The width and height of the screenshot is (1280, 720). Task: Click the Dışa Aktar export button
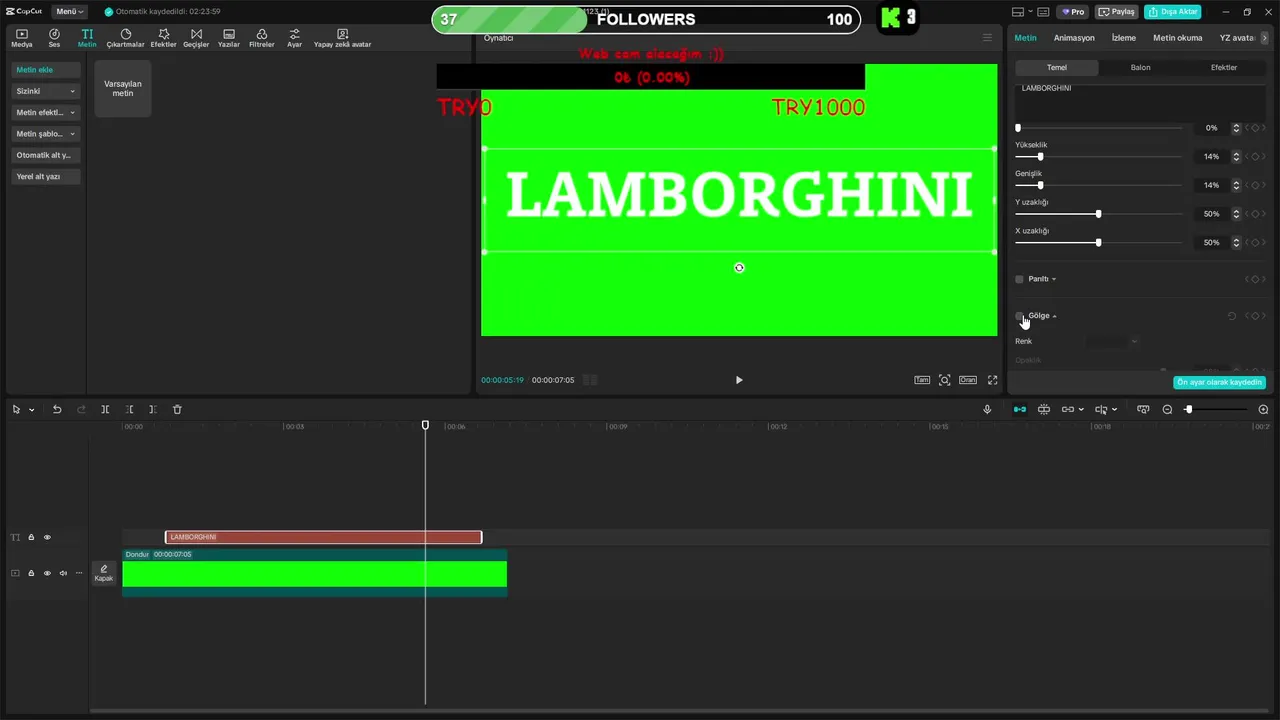(x=1173, y=12)
